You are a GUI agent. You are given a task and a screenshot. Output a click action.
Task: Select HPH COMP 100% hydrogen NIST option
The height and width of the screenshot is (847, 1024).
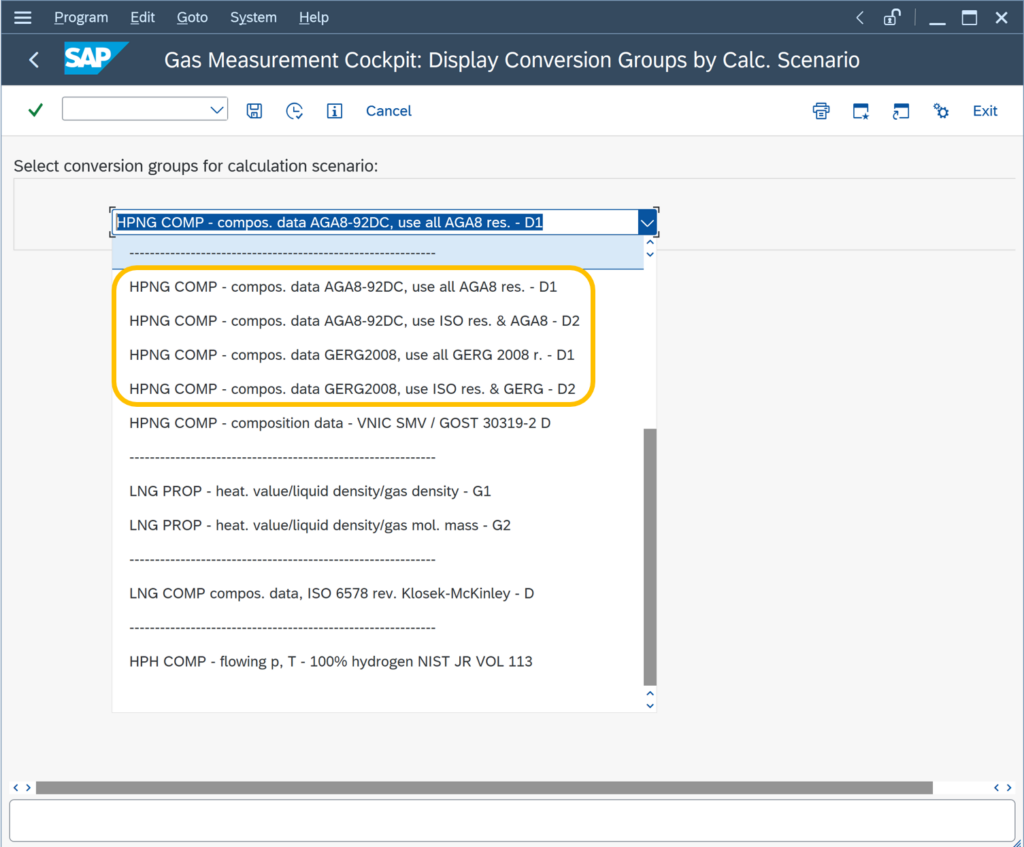[x=330, y=662]
